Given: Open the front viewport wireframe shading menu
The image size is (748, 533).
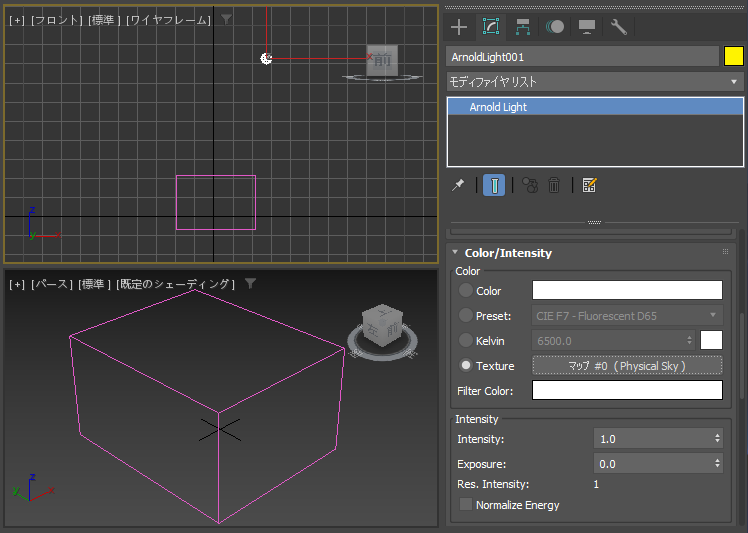Looking at the screenshot, I should 168,20.
